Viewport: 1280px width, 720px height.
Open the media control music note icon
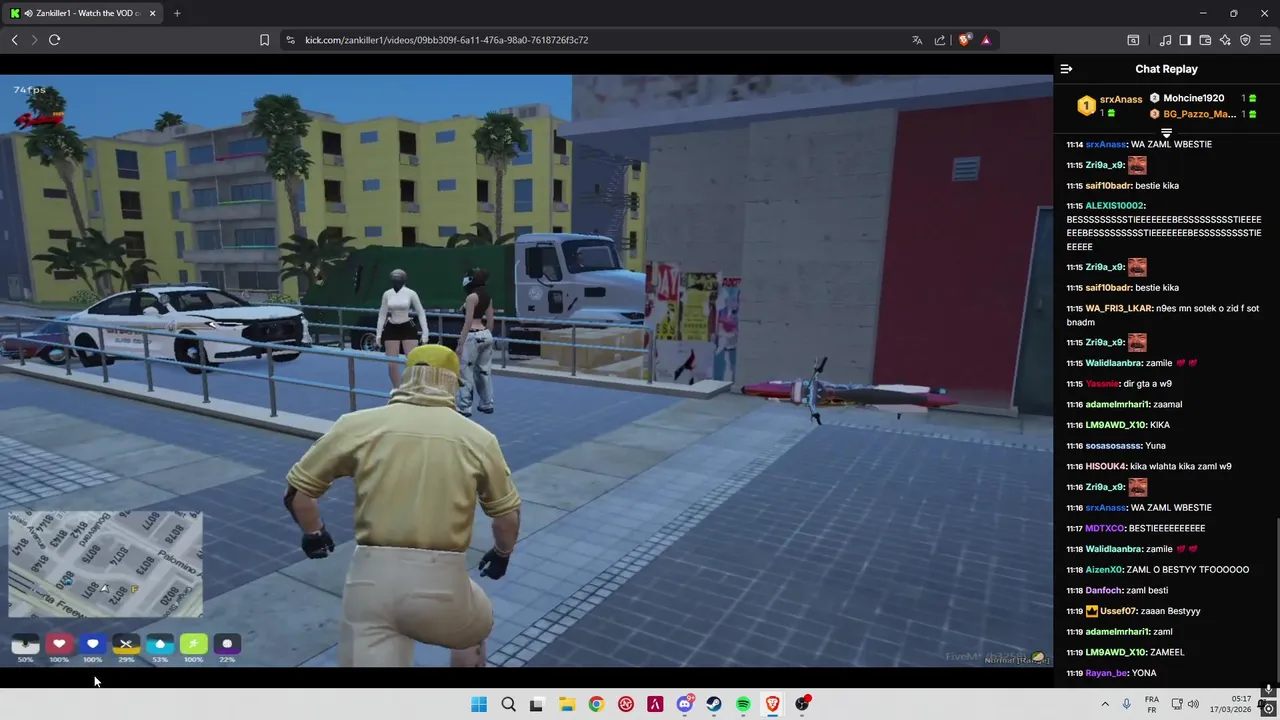1165,40
